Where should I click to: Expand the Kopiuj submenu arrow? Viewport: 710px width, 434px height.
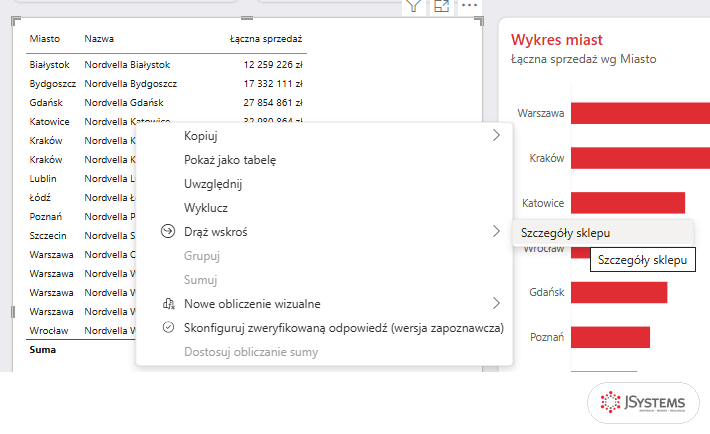(x=496, y=135)
